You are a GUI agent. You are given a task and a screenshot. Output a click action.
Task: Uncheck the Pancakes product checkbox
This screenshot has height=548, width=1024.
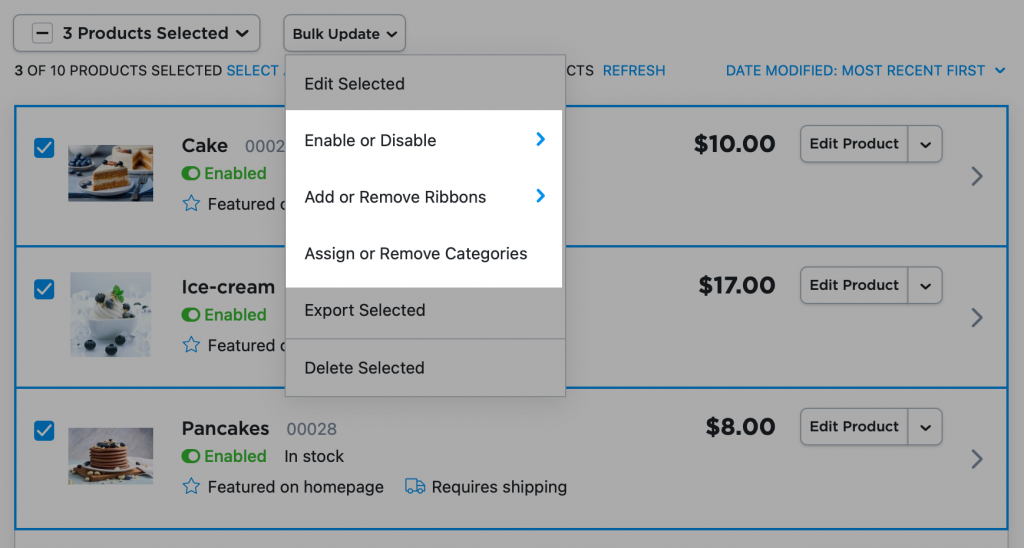(44, 430)
